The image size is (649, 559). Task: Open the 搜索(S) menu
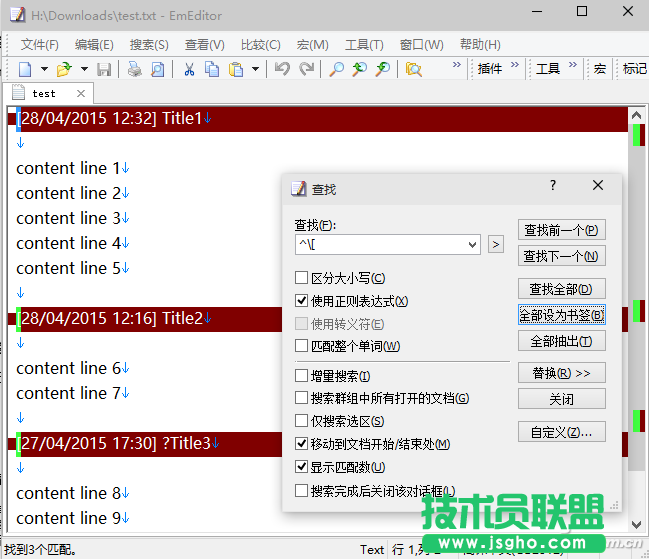tap(149, 45)
